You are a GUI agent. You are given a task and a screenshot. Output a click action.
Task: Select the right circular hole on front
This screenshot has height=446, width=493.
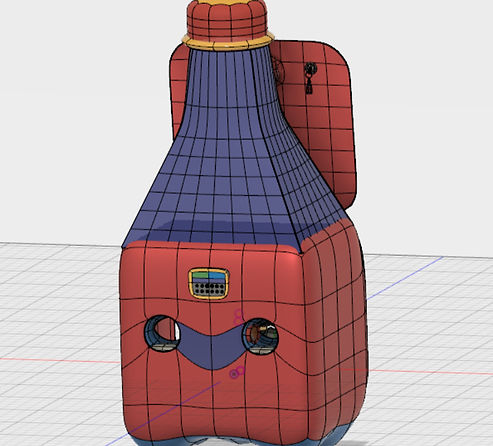point(261,336)
